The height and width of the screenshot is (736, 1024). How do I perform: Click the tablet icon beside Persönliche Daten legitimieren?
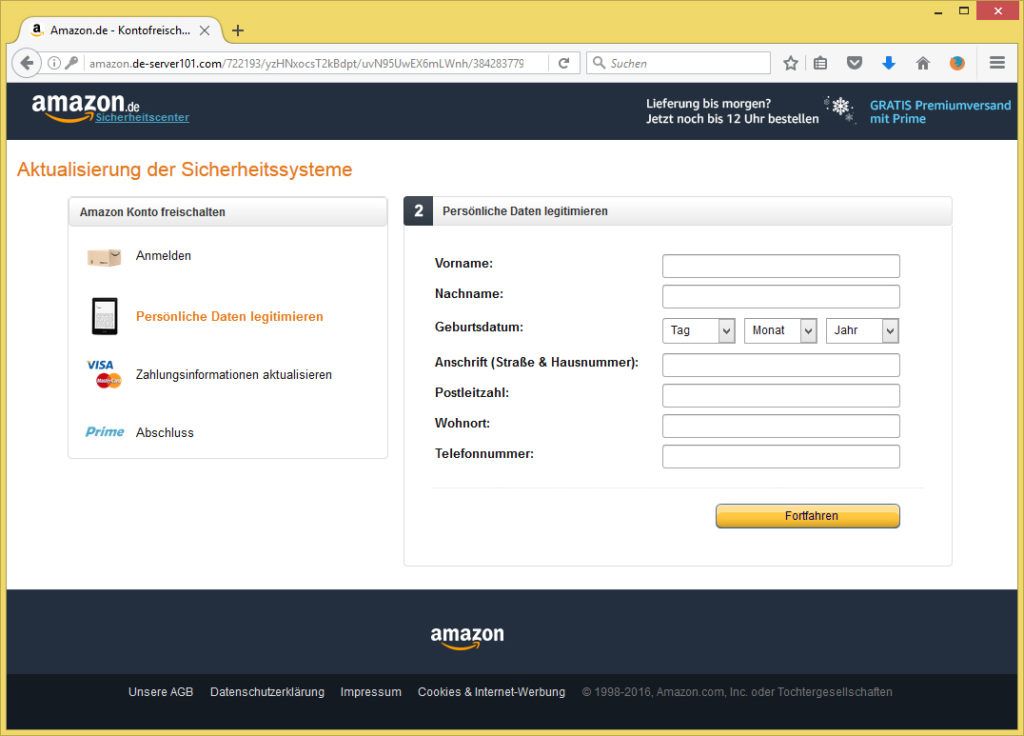104,315
